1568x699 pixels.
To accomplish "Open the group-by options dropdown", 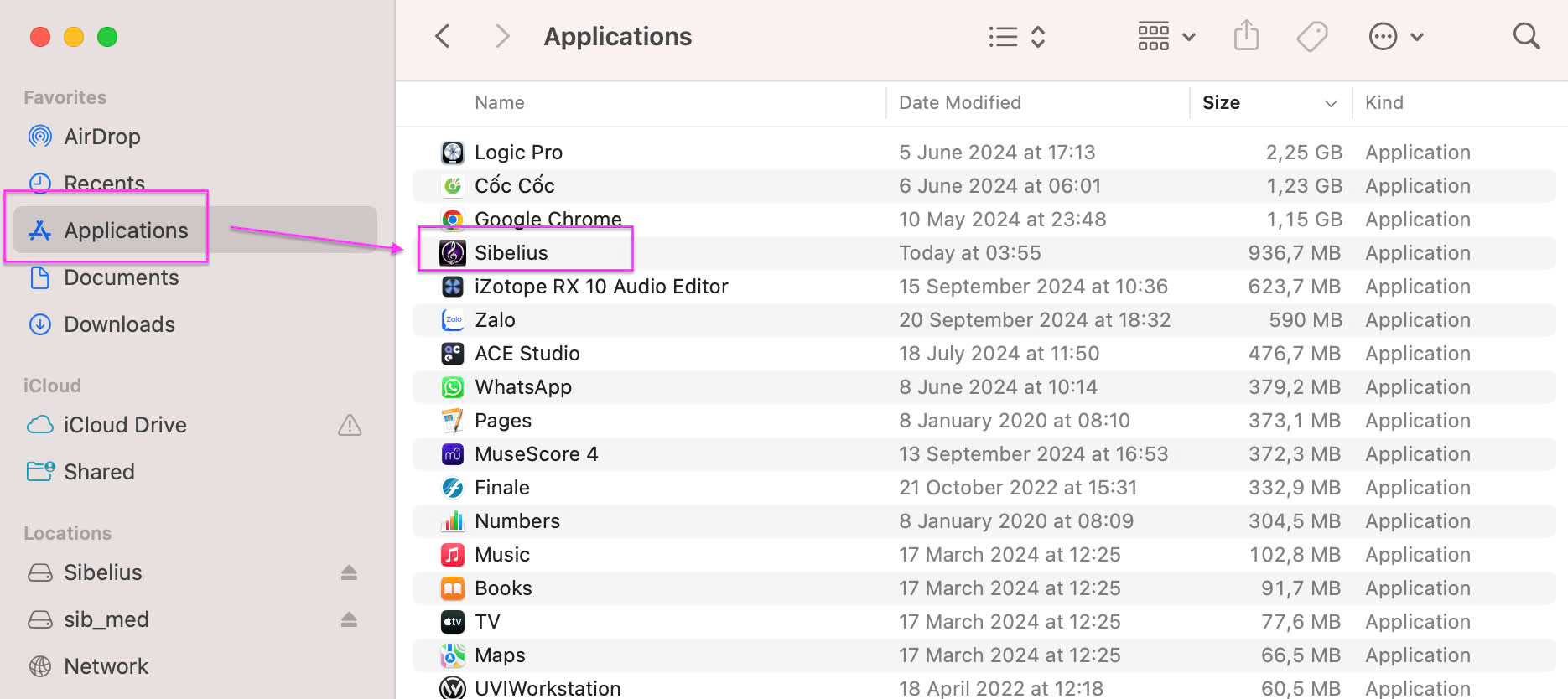I will pyautogui.click(x=1166, y=36).
